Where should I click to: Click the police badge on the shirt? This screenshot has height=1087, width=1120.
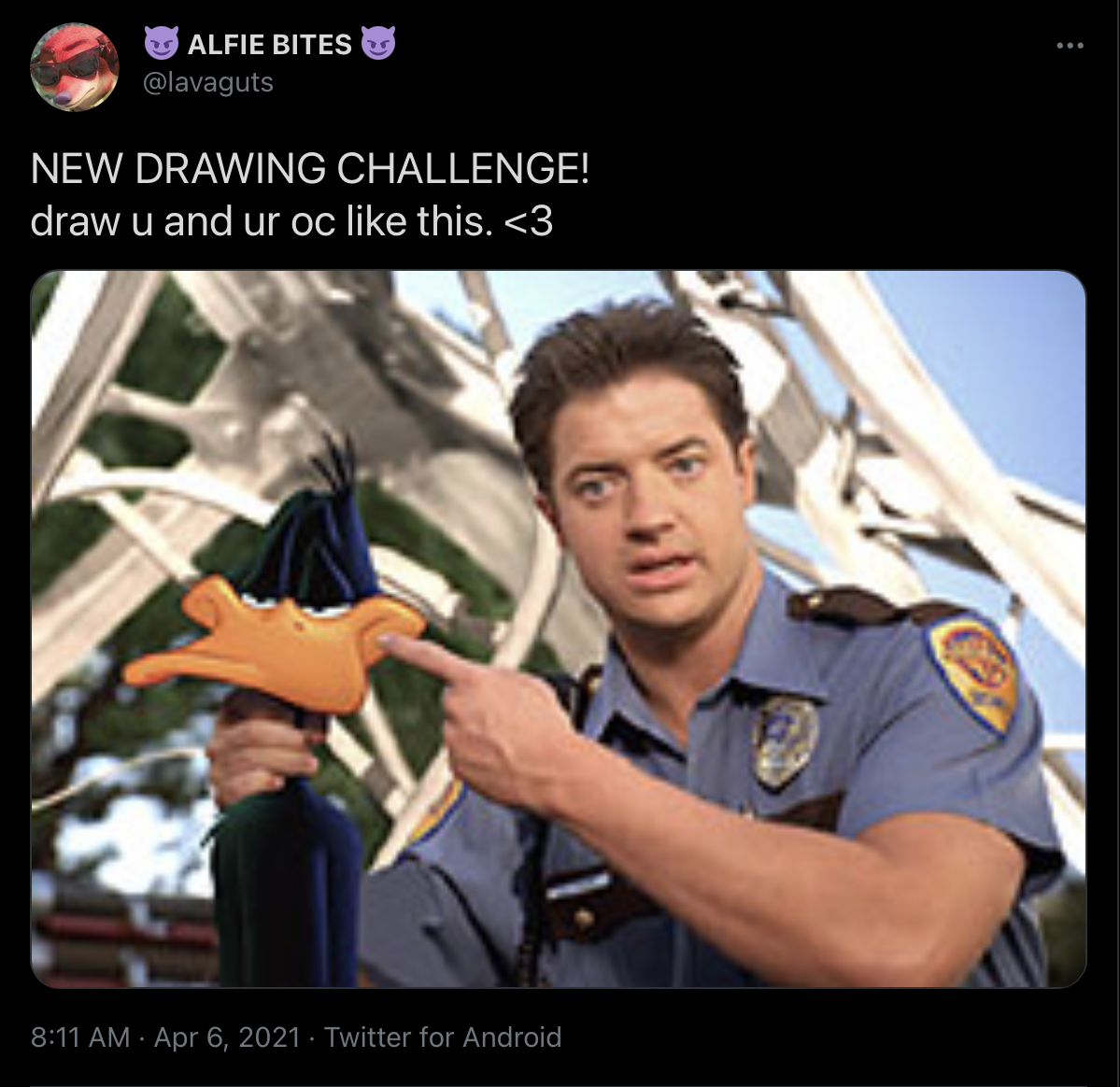(x=784, y=742)
